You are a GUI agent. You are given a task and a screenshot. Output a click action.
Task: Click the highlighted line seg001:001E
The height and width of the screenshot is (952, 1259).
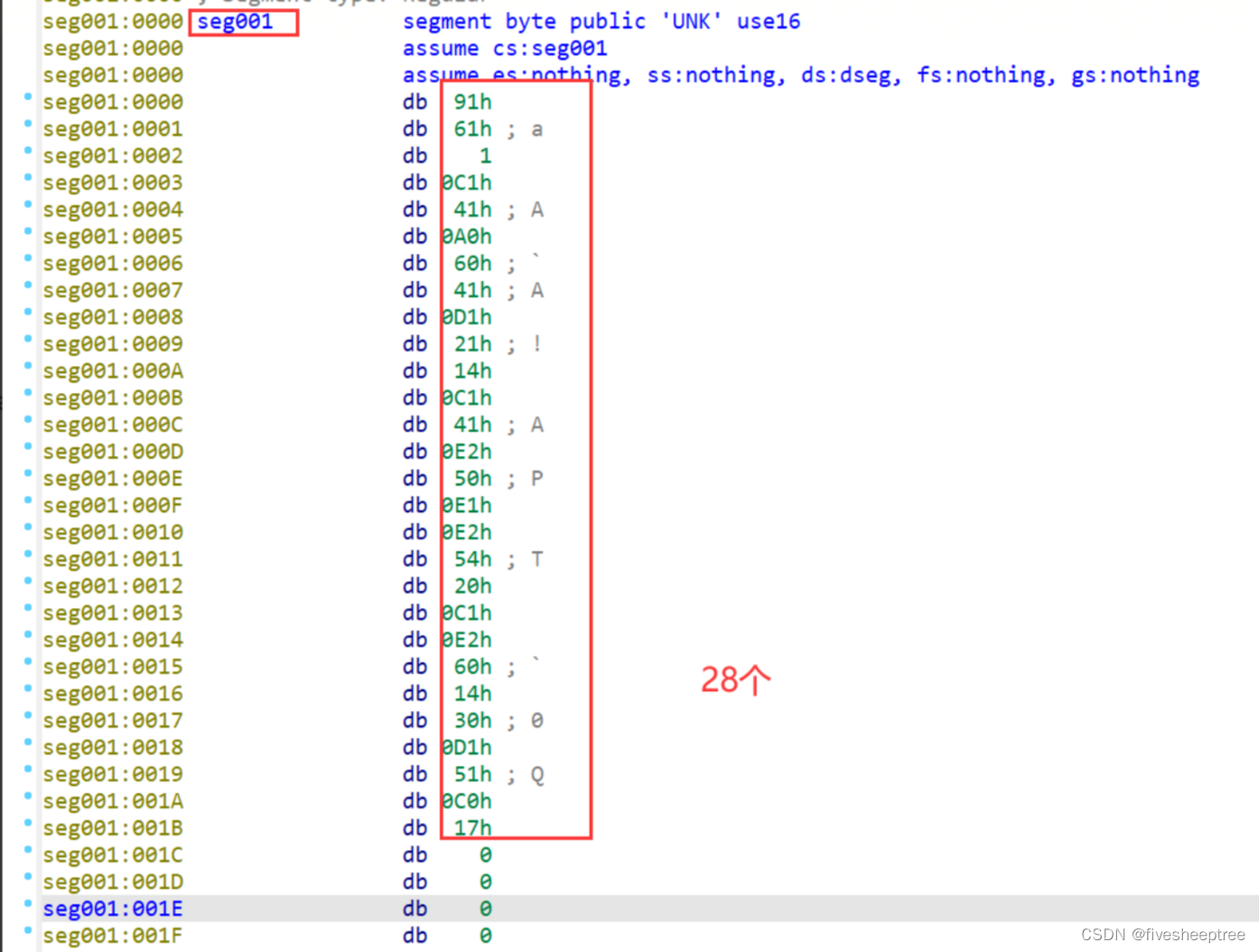(x=112, y=909)
